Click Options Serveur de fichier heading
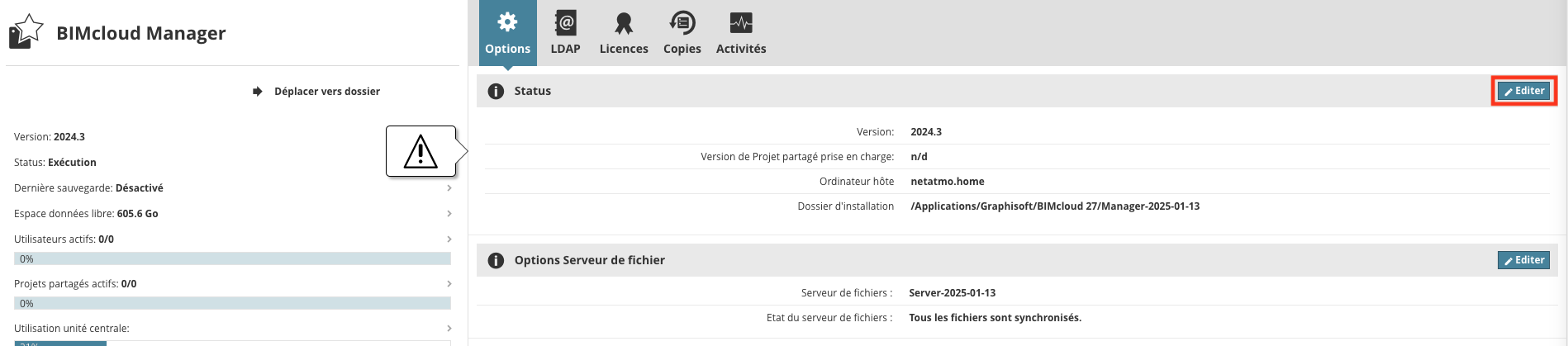 point(589,260)
